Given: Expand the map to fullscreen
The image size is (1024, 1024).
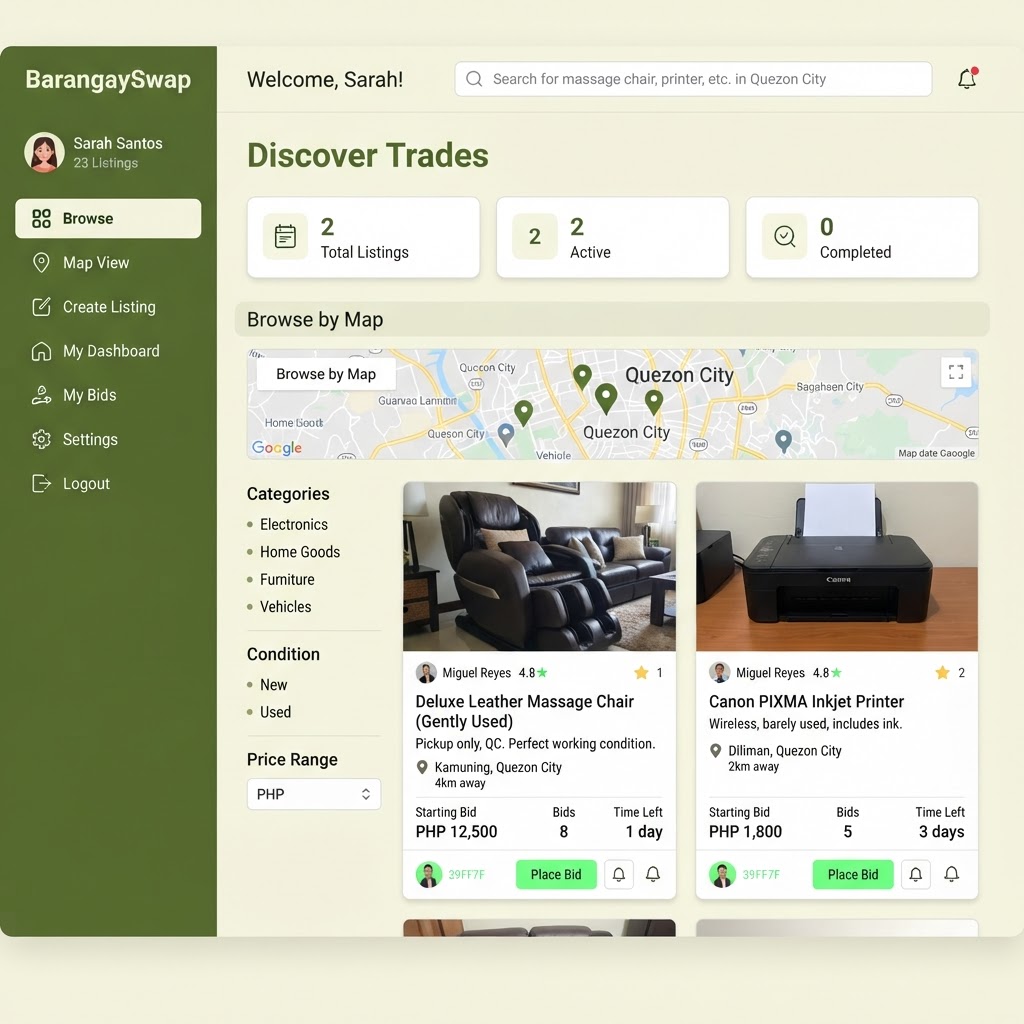Looking at the screenshot, I should 956,372.
